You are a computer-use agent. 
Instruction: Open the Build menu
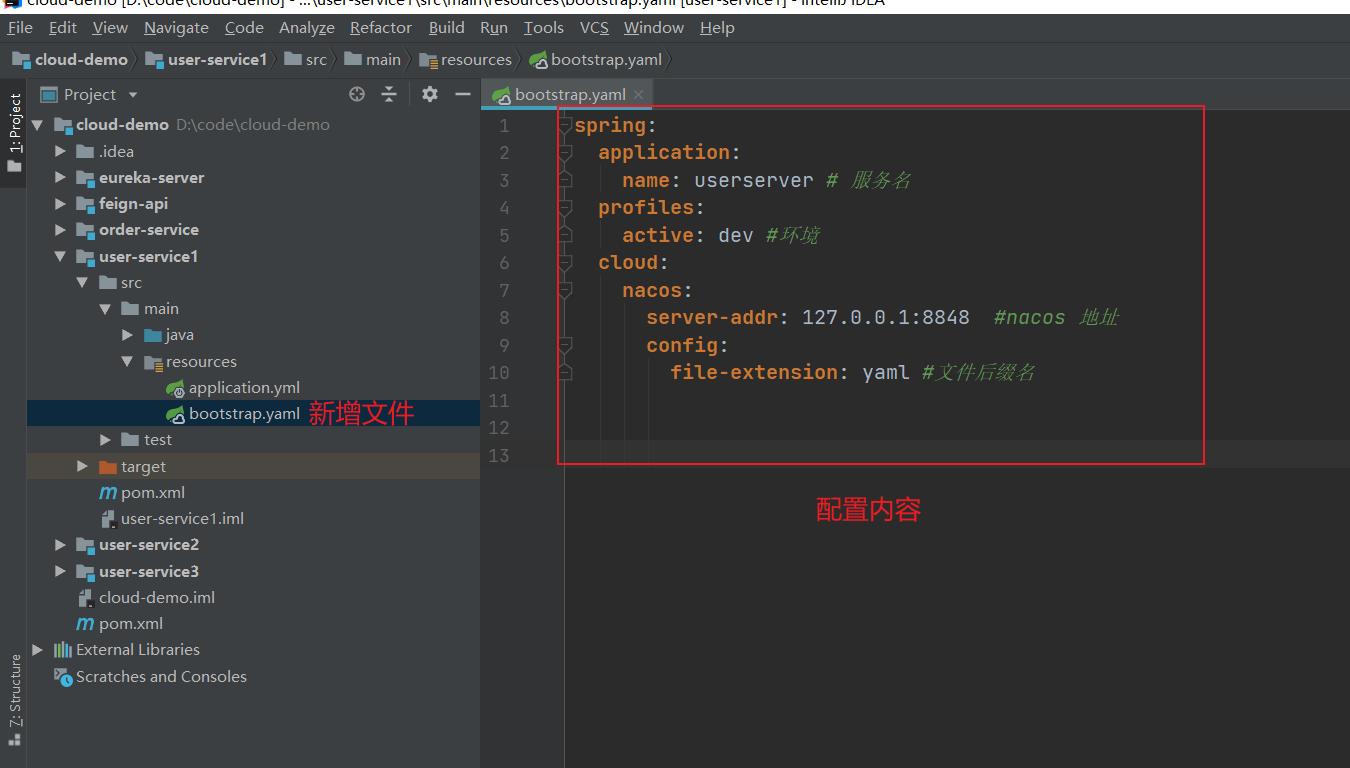pos(447,28)
